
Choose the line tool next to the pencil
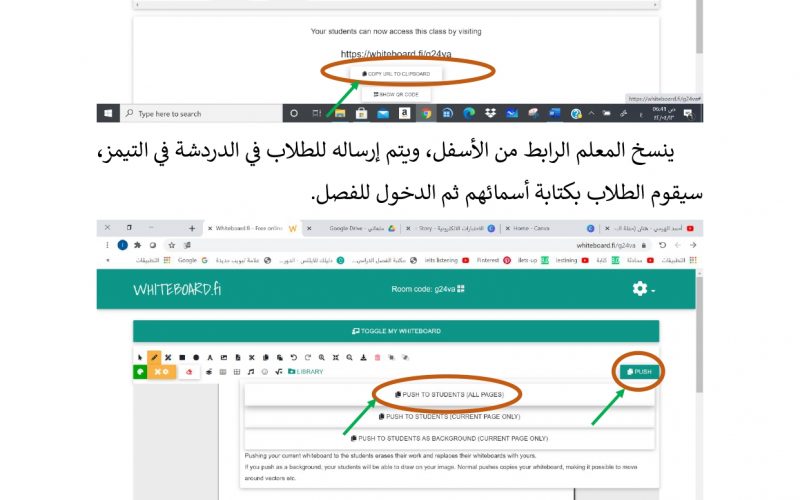(168, 358)
